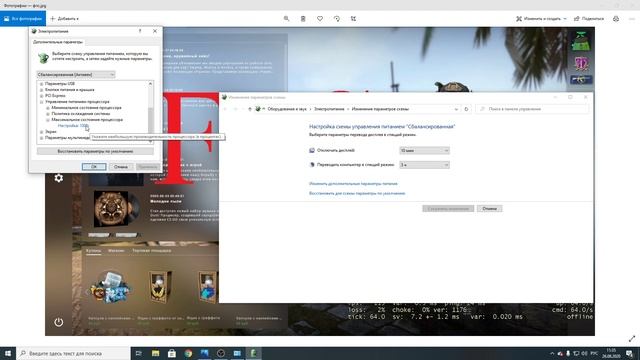The width and height of the screenshot is (640, 360).
Task: Click the 'Поделиться' share button
Action: [589, 19]
